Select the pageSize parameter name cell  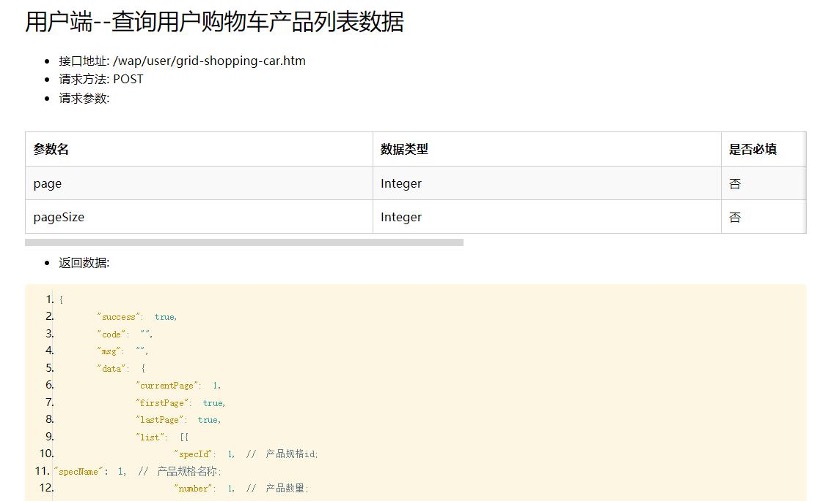coord(59,217)
